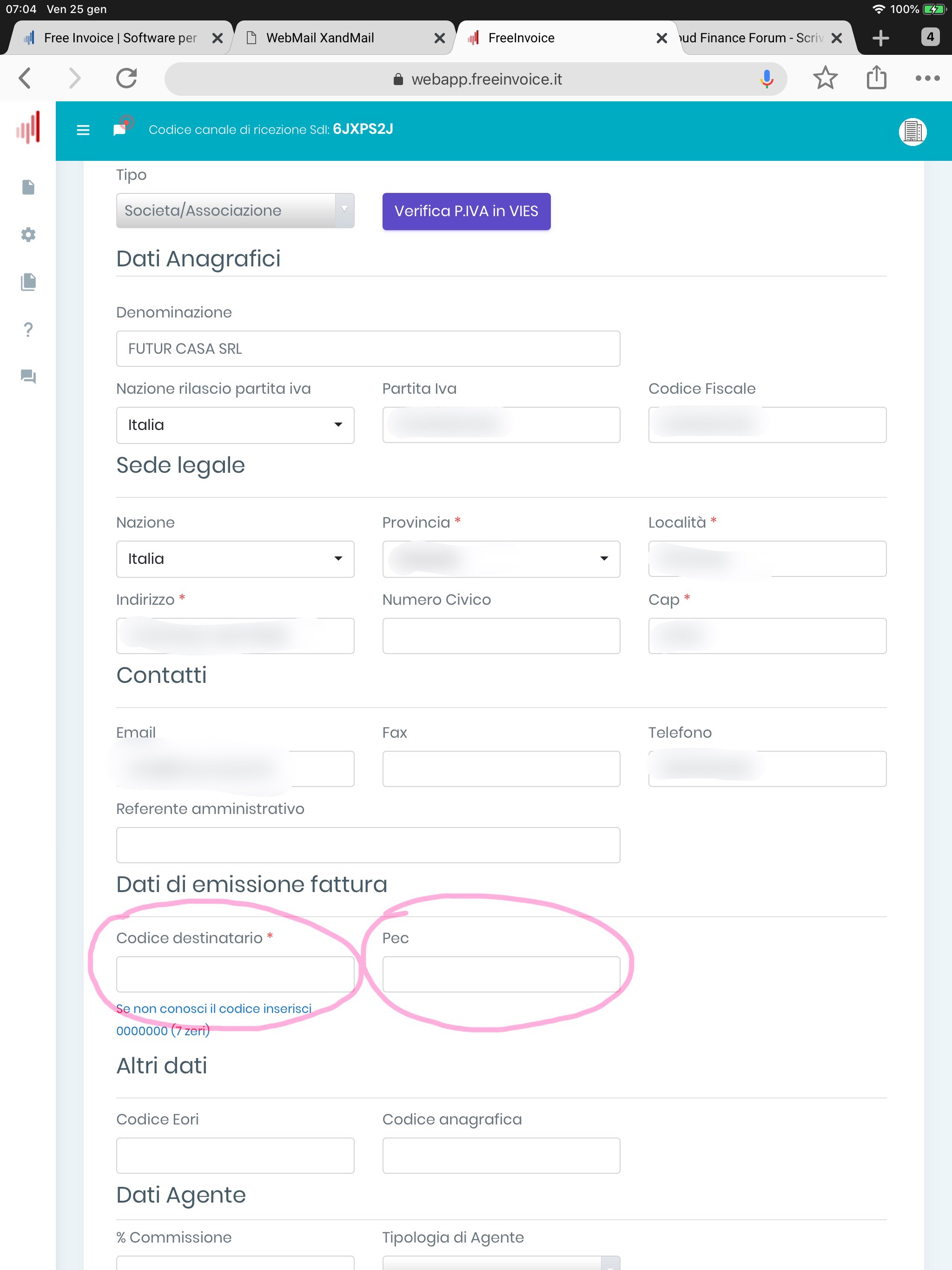
Task: Open the company profile icon at top right
Action: coord(912,132)
